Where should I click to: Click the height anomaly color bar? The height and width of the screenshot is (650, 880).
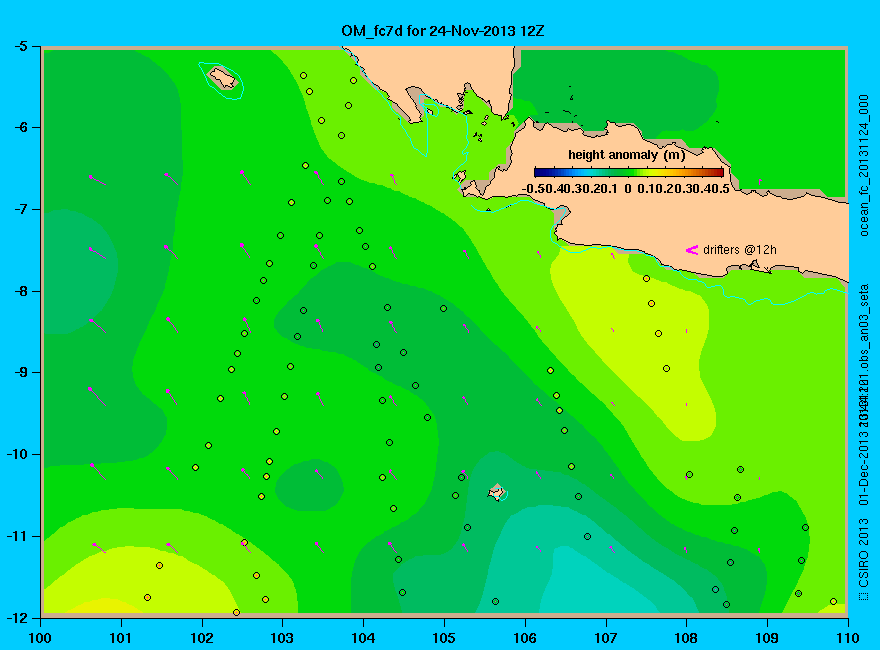[629, 172]
